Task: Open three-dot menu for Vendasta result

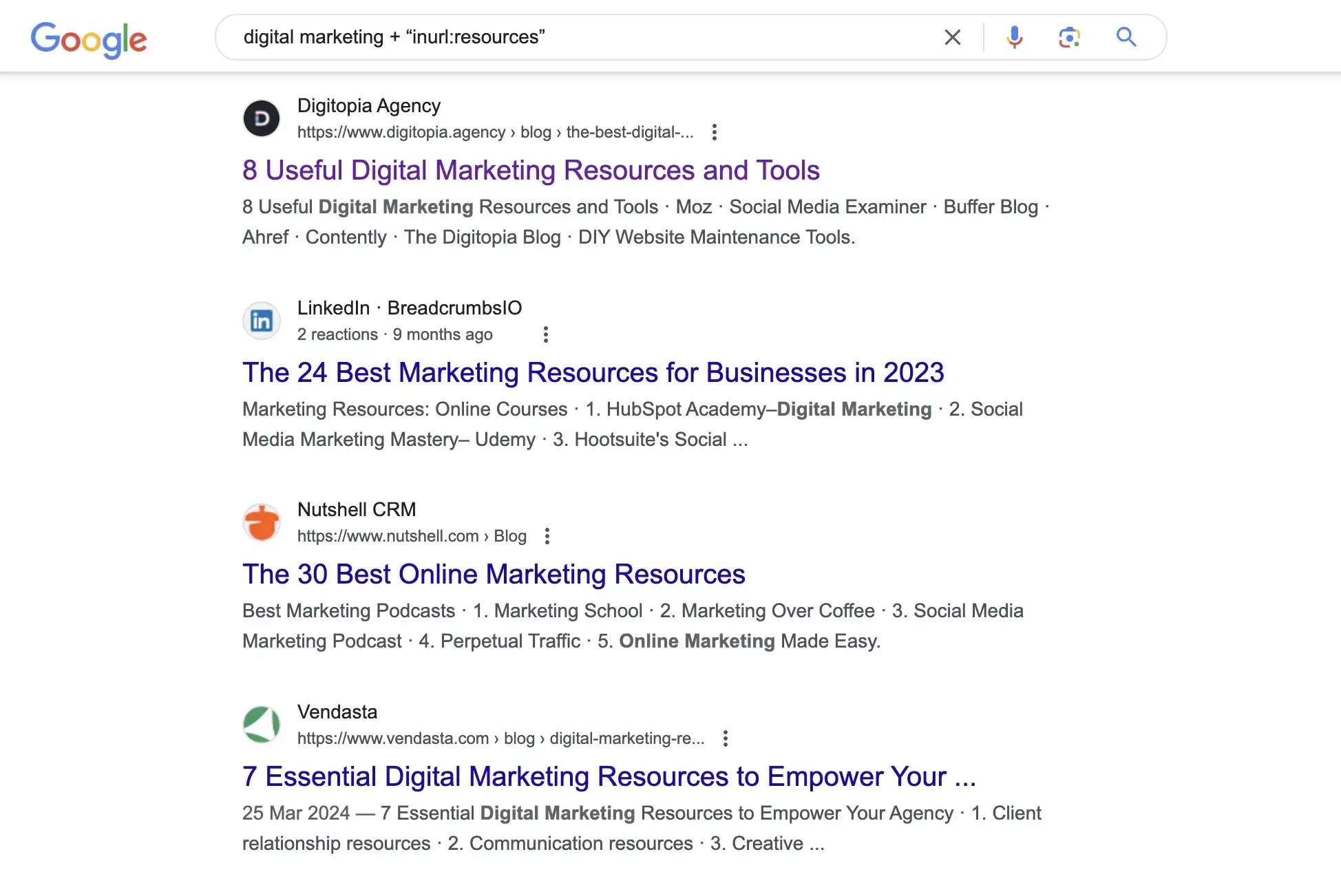Action: pos(725,738)
